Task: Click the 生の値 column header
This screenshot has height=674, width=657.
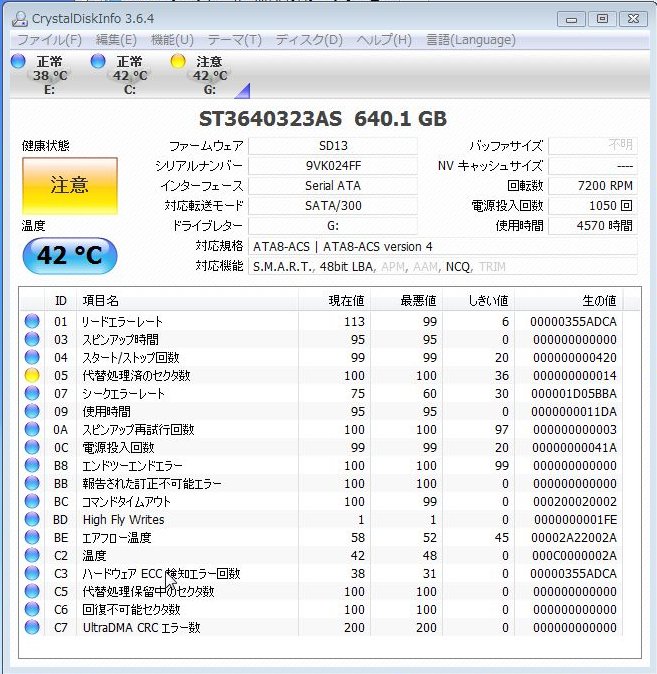Action: click(x=568, y=300)
